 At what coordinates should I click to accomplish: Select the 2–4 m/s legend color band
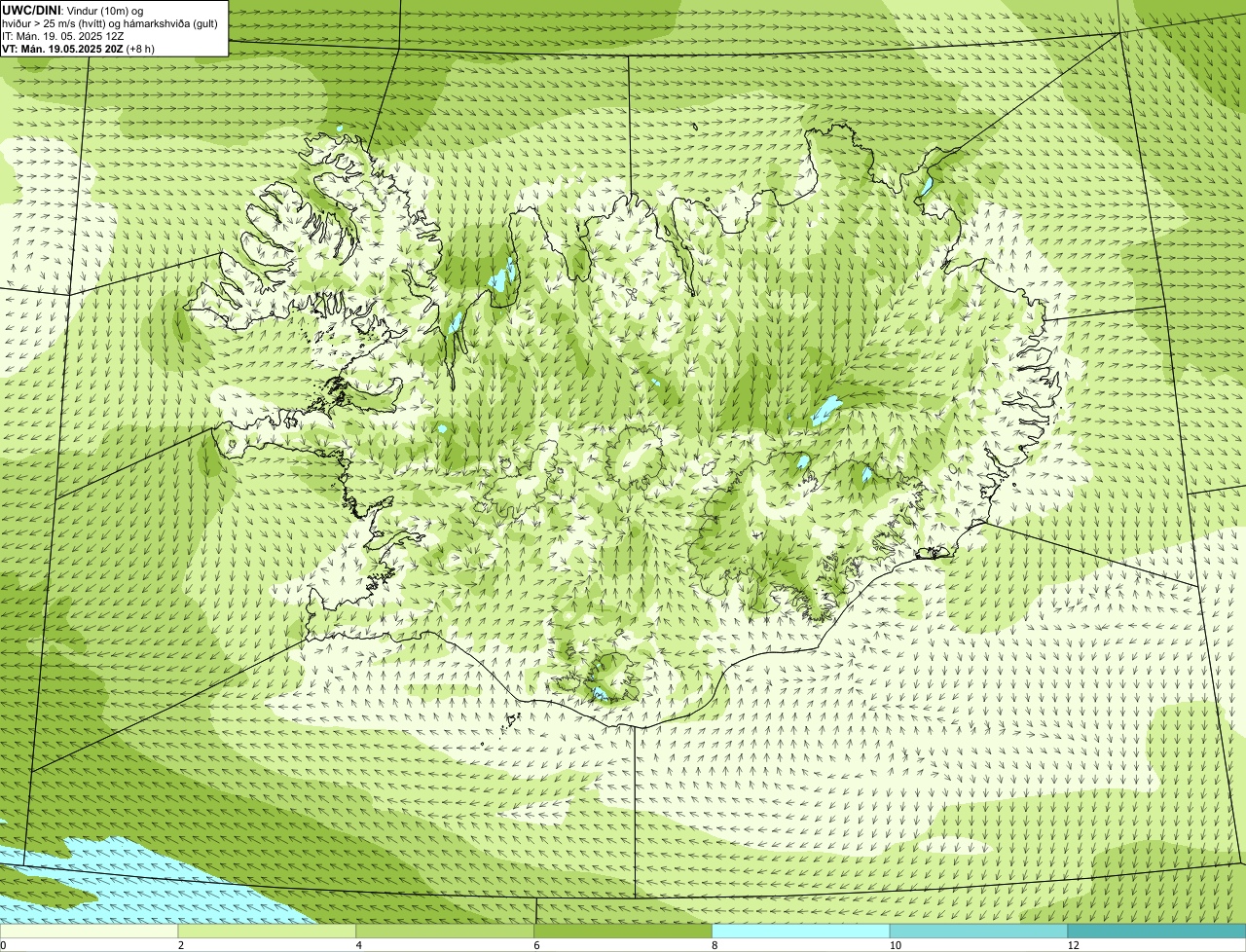coord(267,931)
